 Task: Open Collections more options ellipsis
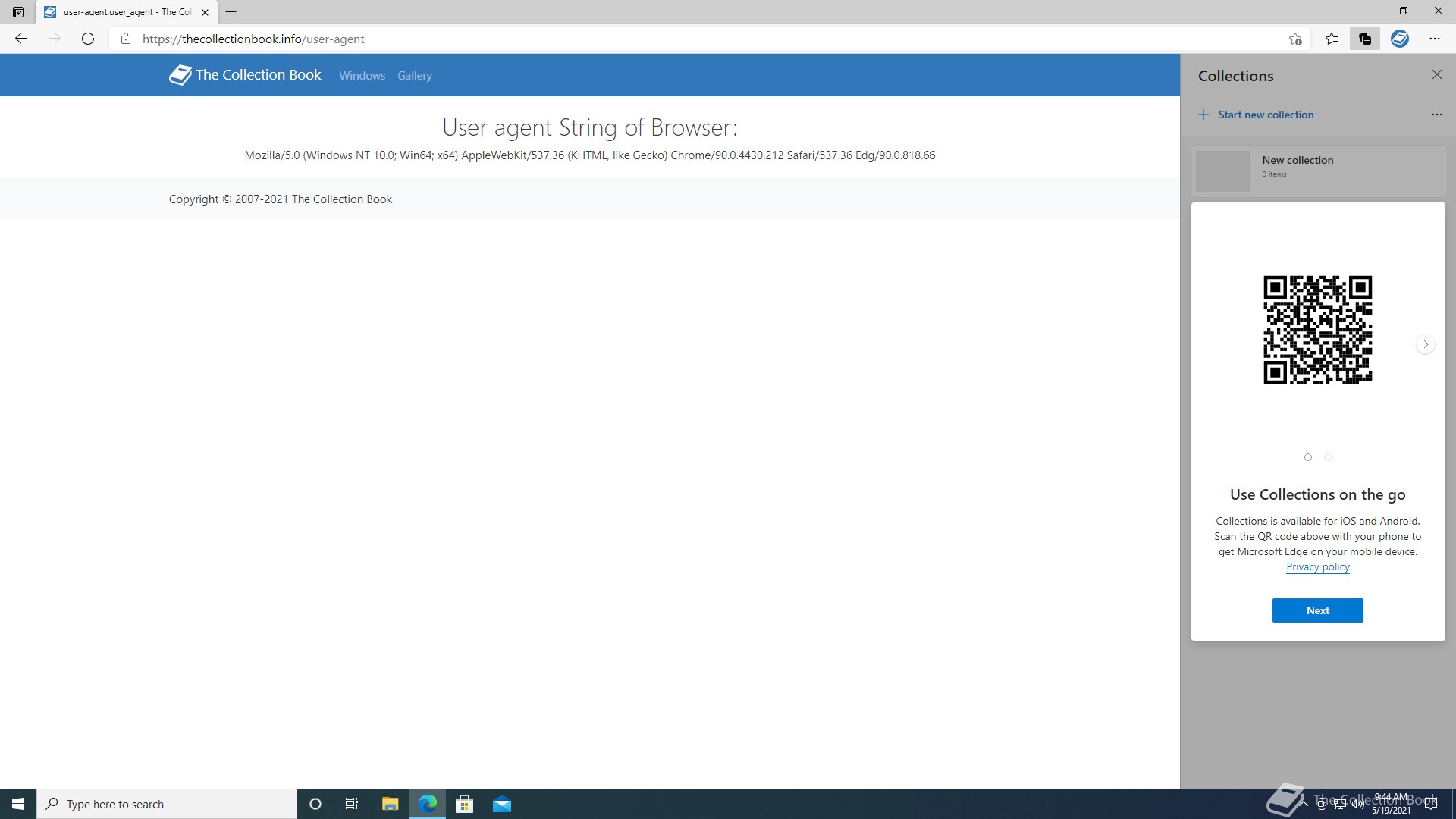1436,115
